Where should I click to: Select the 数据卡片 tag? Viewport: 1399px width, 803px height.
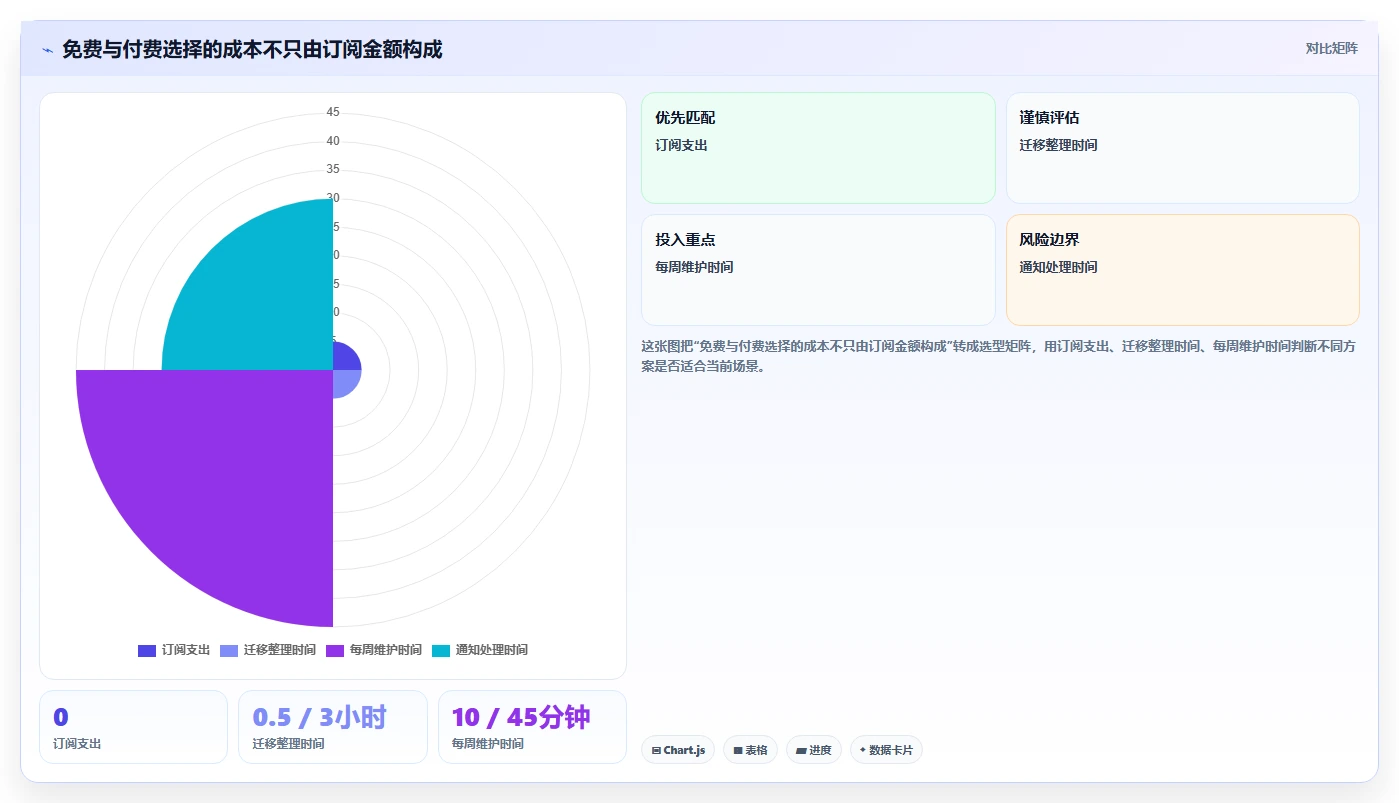tap(886, 750)
